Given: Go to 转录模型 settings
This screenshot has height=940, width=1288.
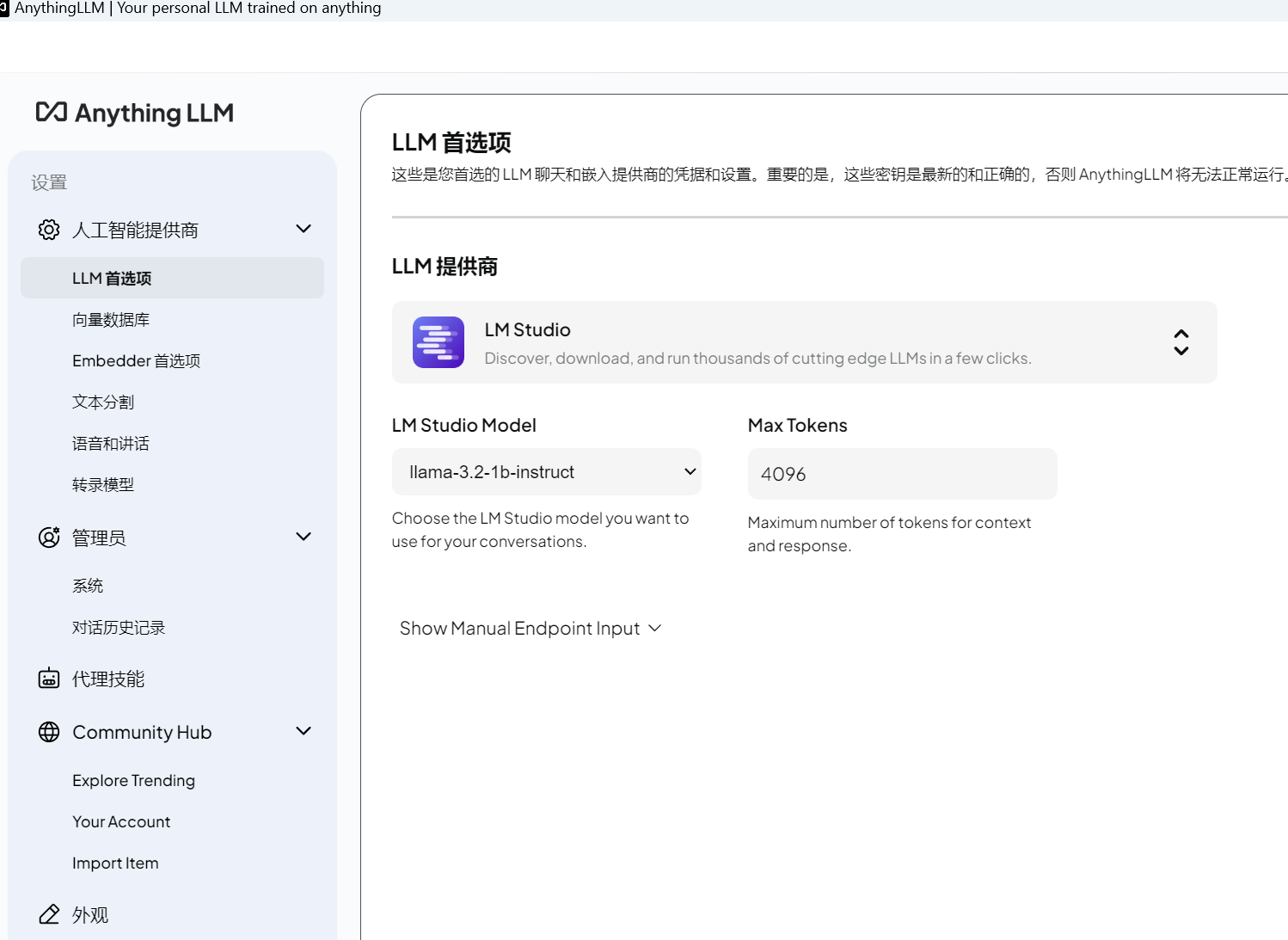Looking at the screenshot, I should pos(103,485).
